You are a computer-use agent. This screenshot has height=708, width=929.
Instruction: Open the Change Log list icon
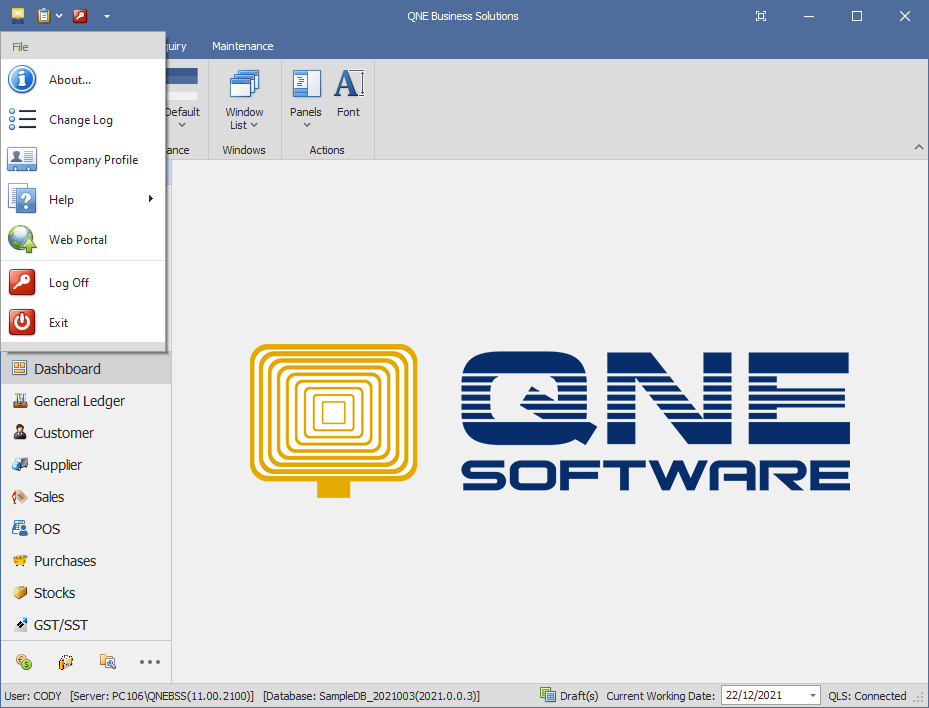coord(22,120)
